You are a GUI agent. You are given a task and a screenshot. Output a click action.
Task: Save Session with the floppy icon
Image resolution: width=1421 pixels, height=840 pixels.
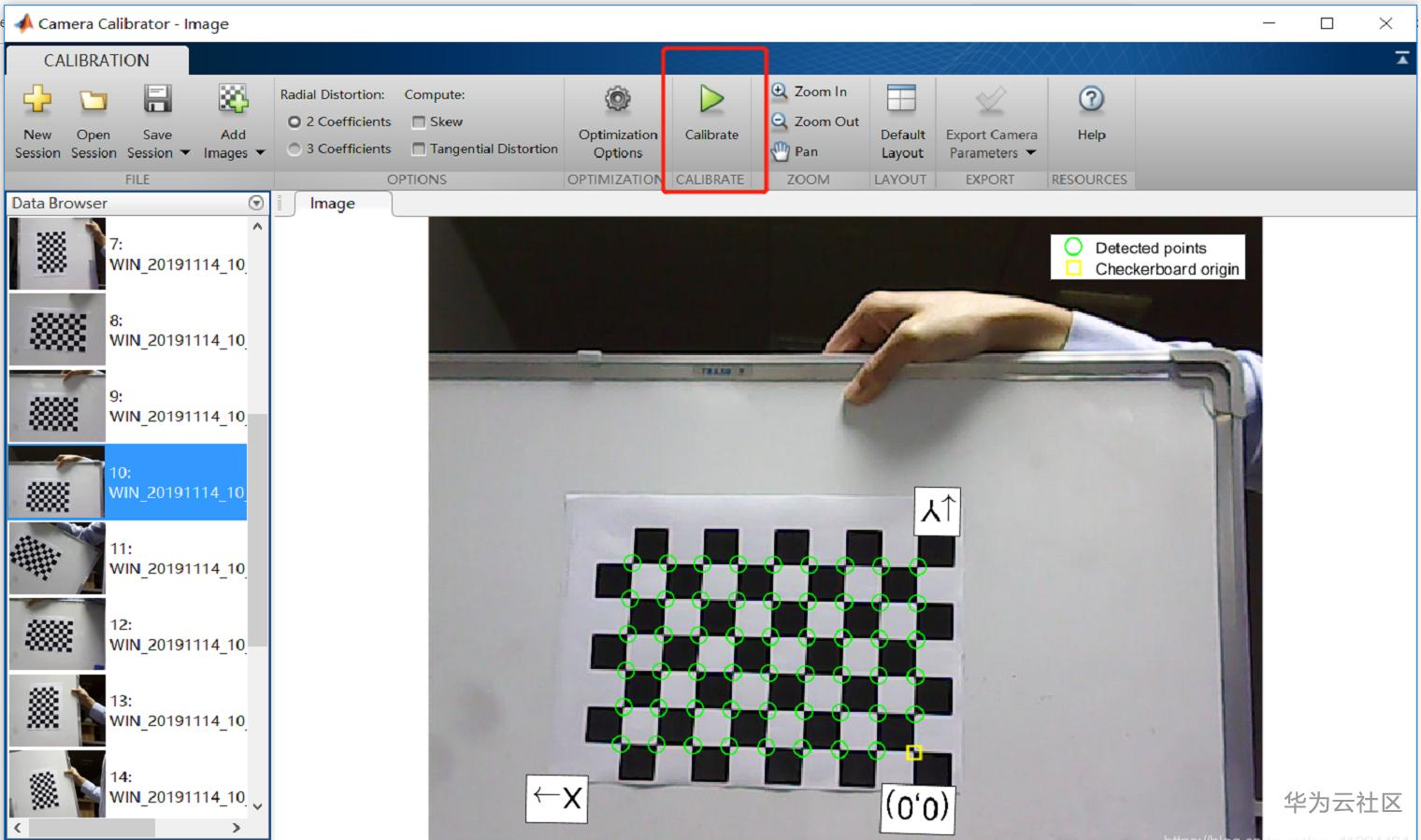[157, 98]
